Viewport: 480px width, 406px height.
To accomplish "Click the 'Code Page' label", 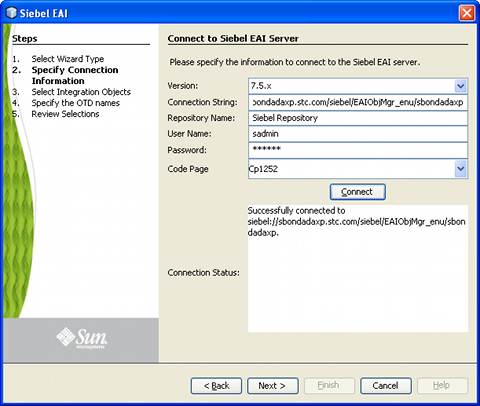I will 188,169.
